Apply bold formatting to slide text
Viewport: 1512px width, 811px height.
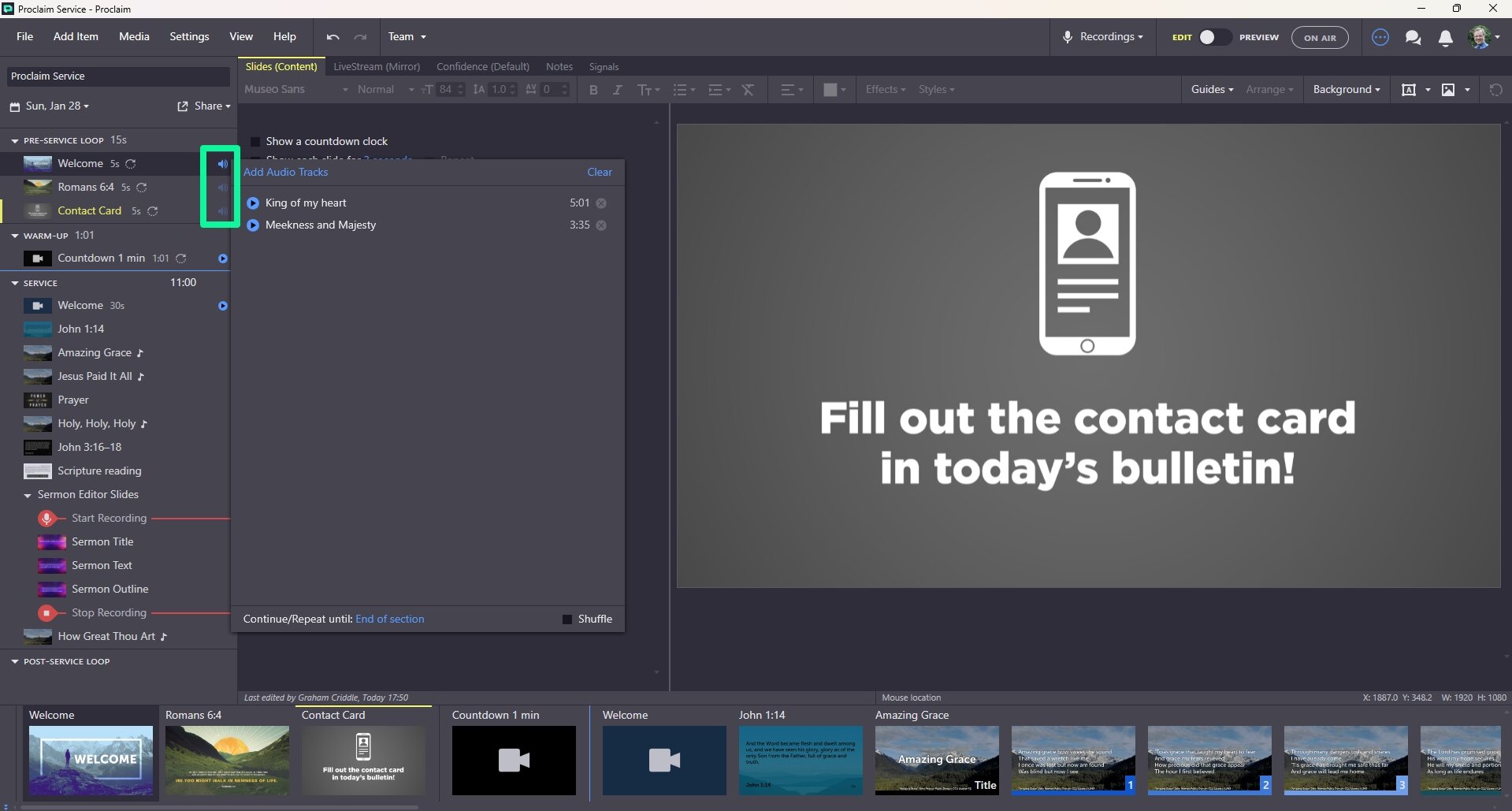tap(594, 90)
